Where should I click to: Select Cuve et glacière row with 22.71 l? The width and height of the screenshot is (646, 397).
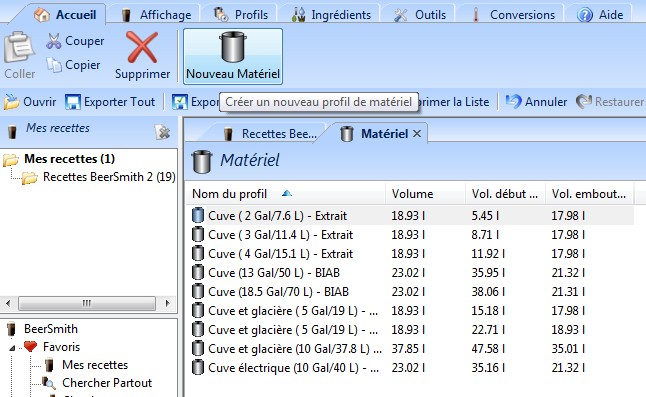(x=411, y=329)
